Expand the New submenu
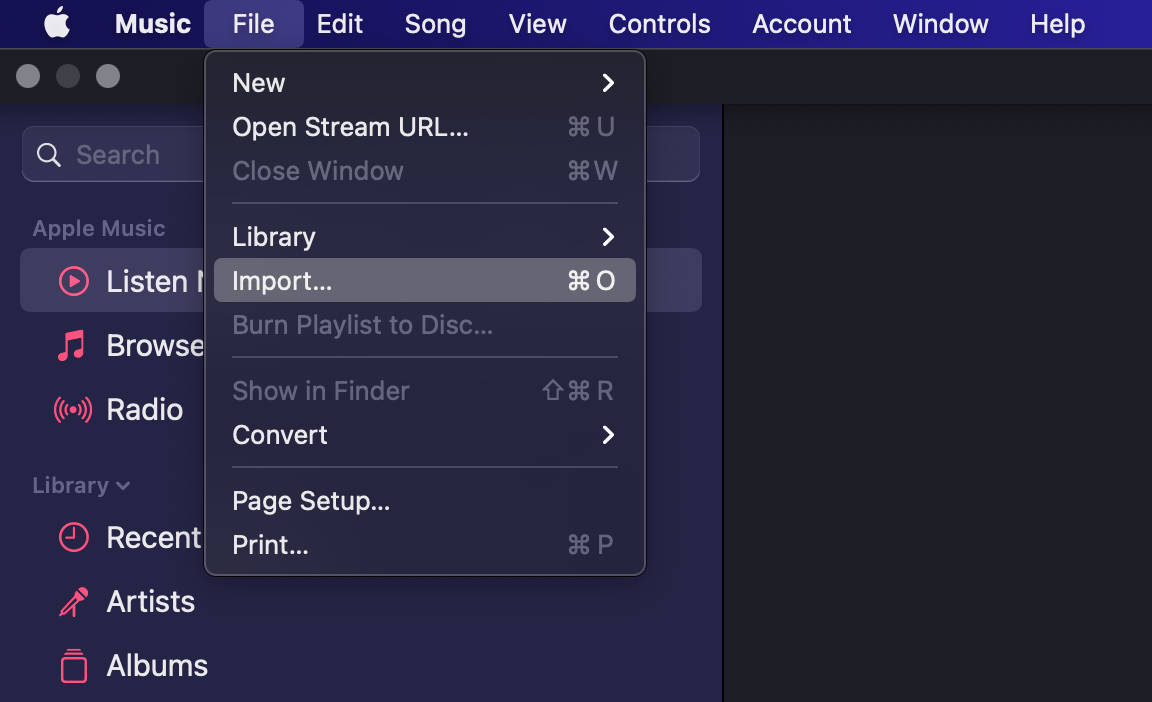 [x=425, y=83]
